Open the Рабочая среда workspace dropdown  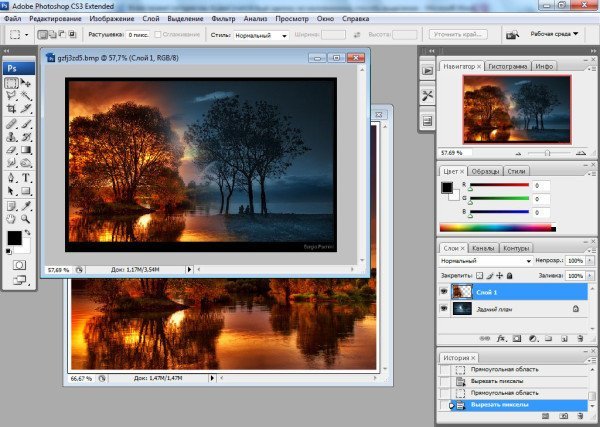(554, 34)
